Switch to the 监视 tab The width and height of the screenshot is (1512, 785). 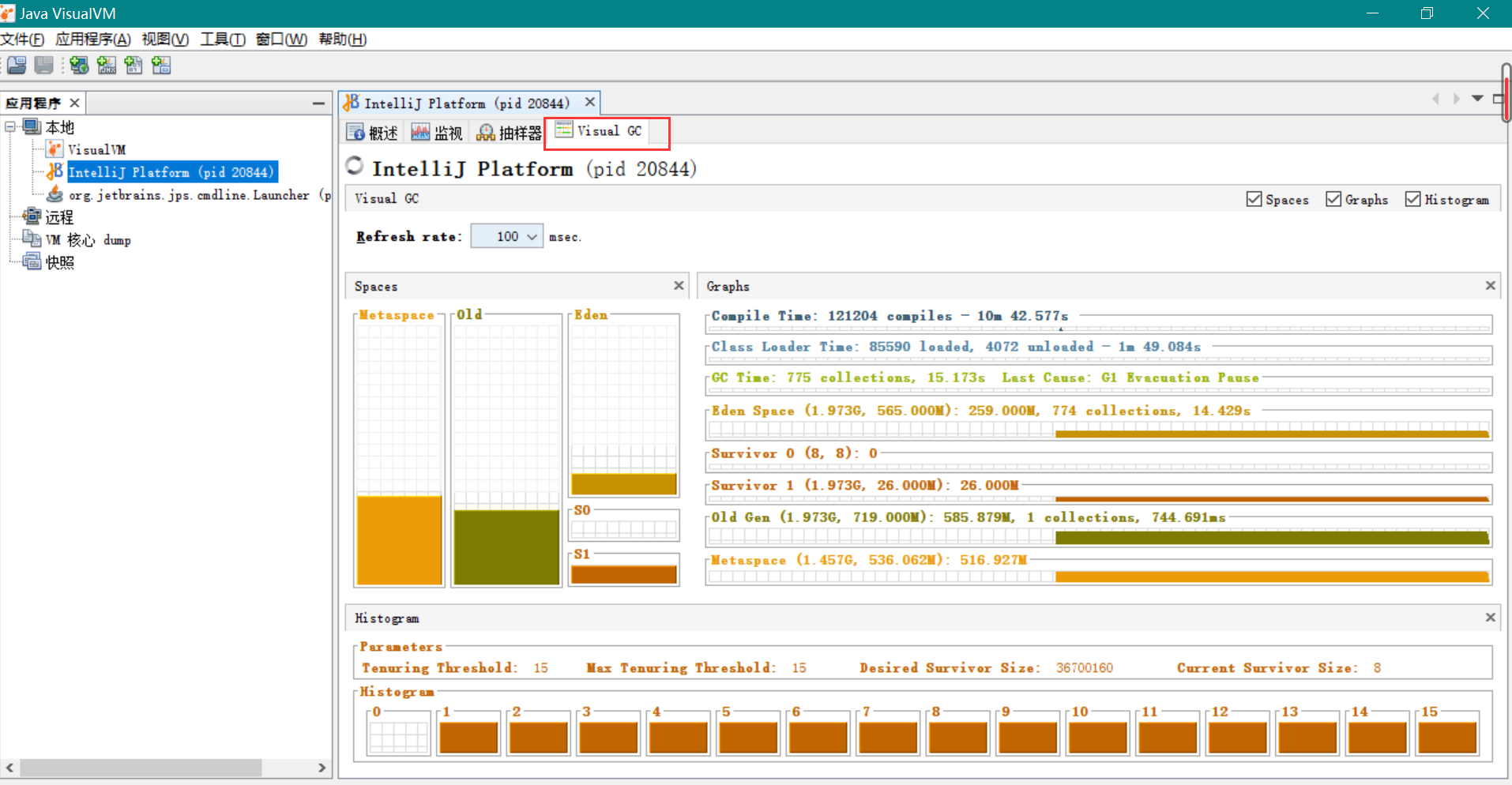(x=437, y=133)
